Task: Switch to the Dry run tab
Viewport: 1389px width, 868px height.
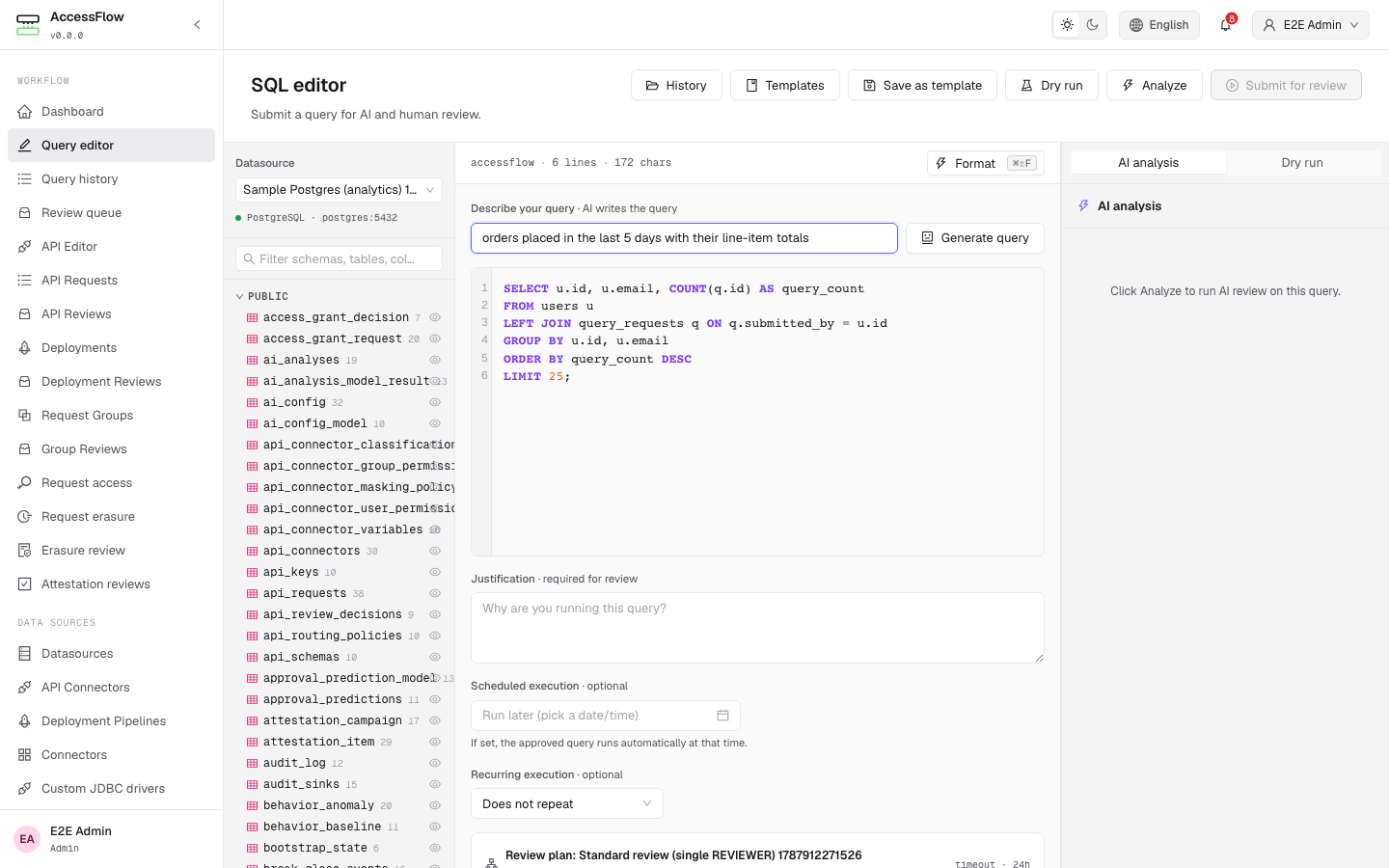Action: (x=1302, y=163)
